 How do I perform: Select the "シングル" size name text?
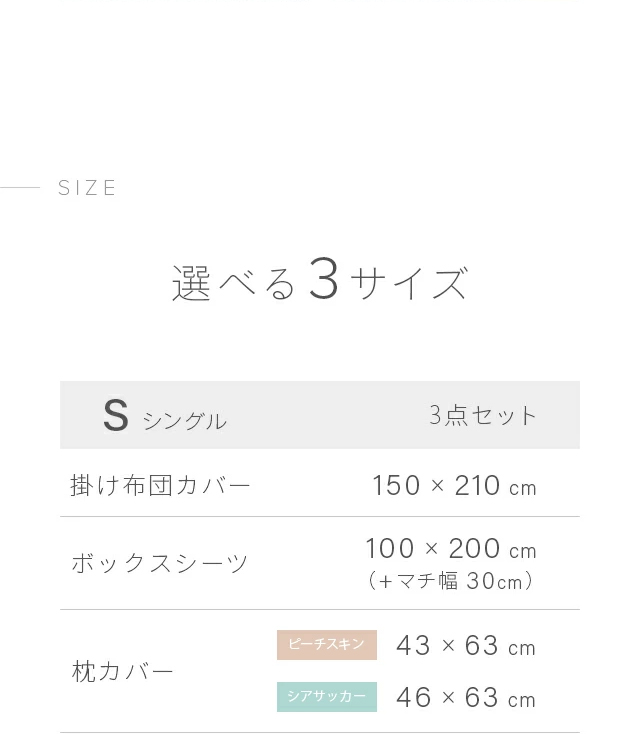click(184, 421)
